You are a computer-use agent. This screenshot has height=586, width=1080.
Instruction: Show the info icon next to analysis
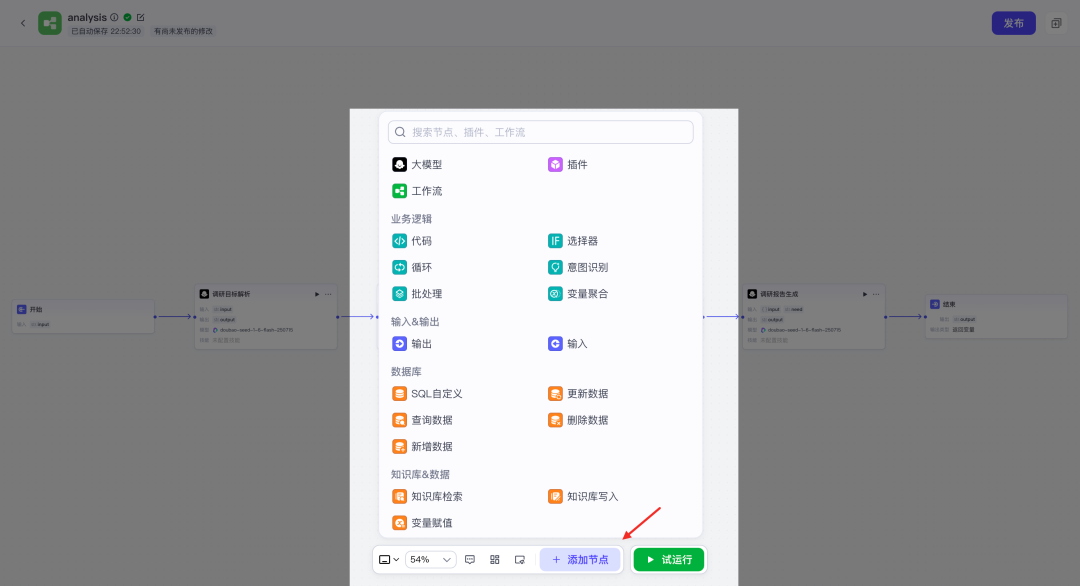114,17
